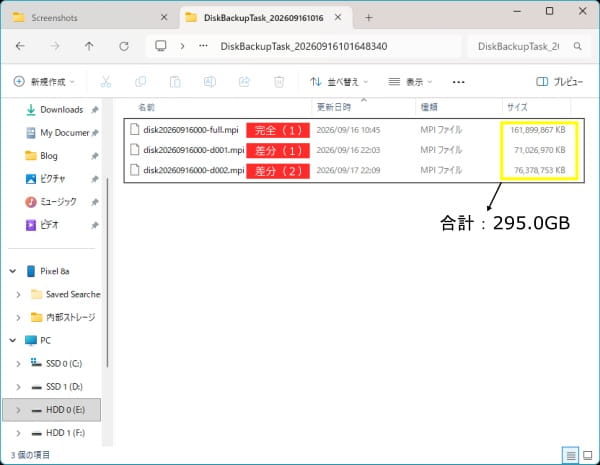The height and width of the screenshot is (465, 600).
Task: Toggle the プレビュー pane
Action: tap(559, 82)
